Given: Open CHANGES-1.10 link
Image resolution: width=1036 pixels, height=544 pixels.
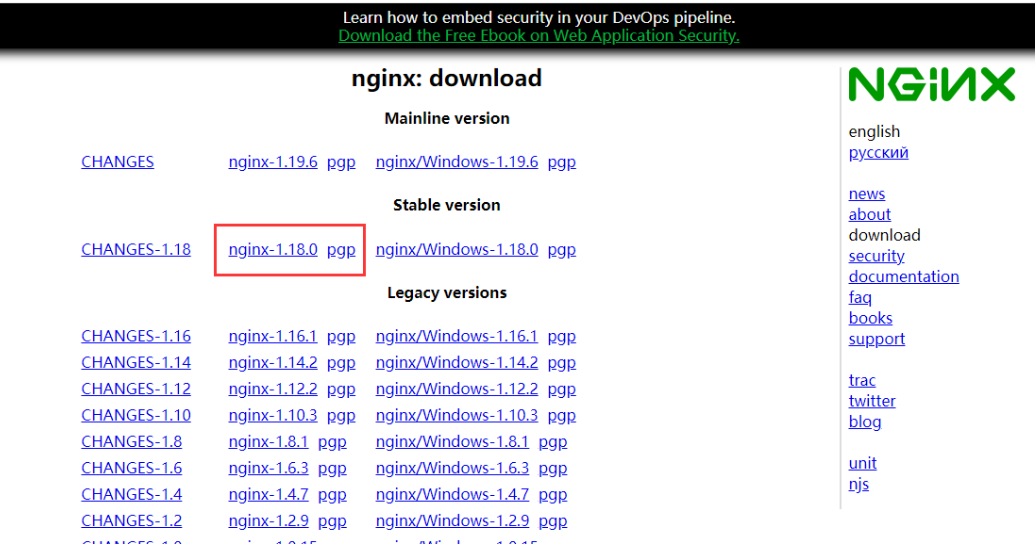Looking at the screenshot, I should (136, 416).
